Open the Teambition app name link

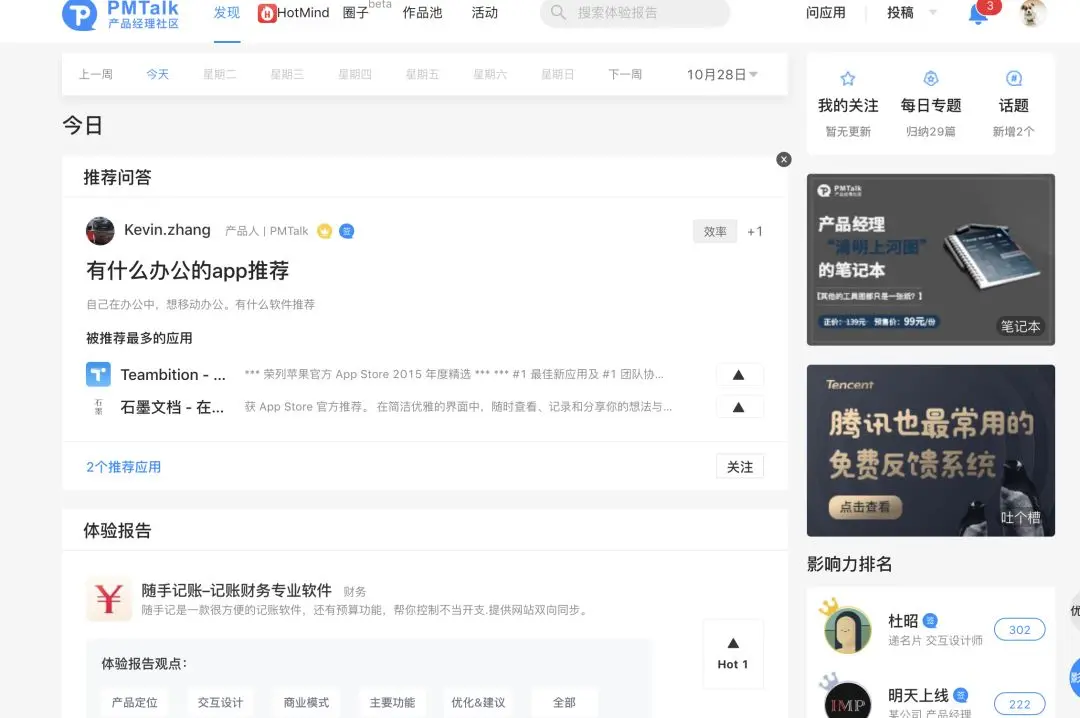coord(173,375)
